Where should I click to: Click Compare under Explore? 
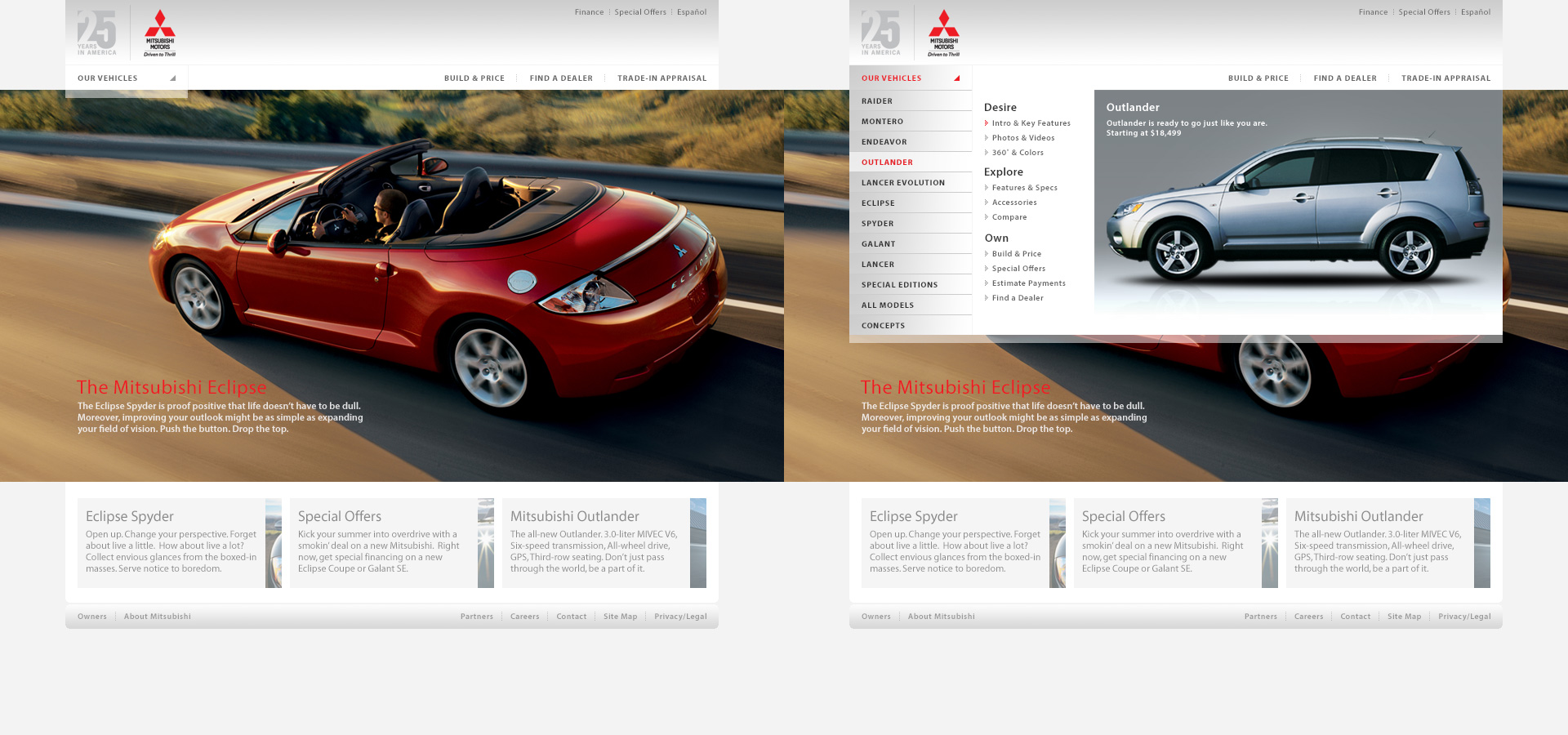[x=1009, y=217]
